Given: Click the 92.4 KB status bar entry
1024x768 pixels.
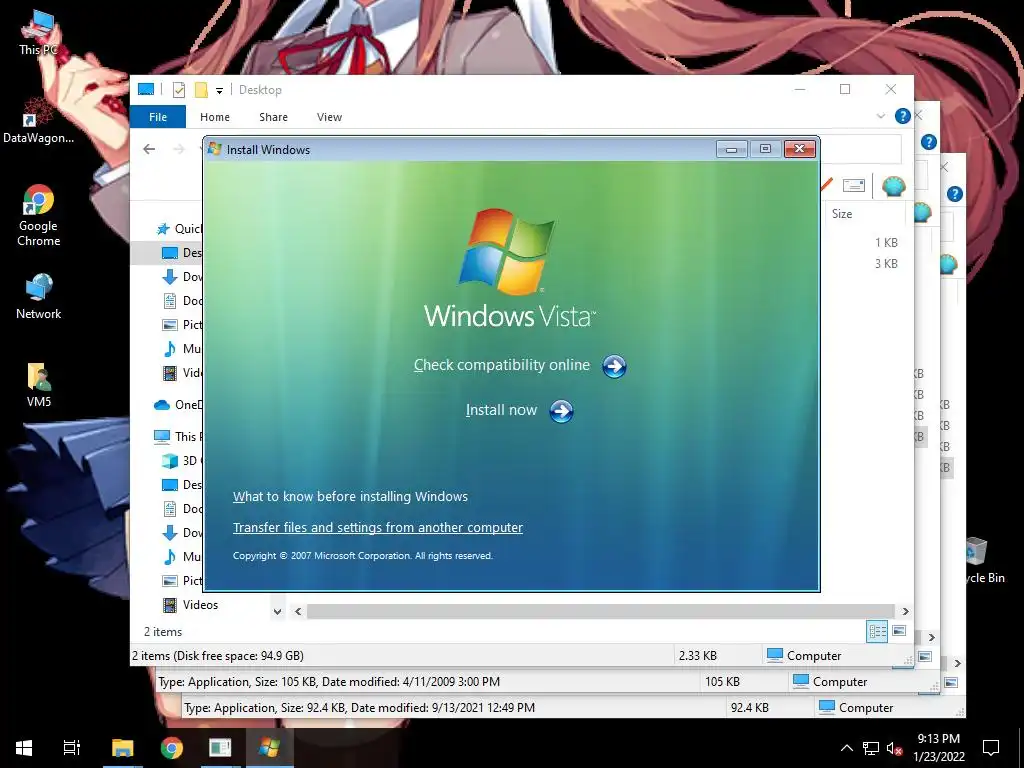Looking at the screenshot, I should (750, 708).
